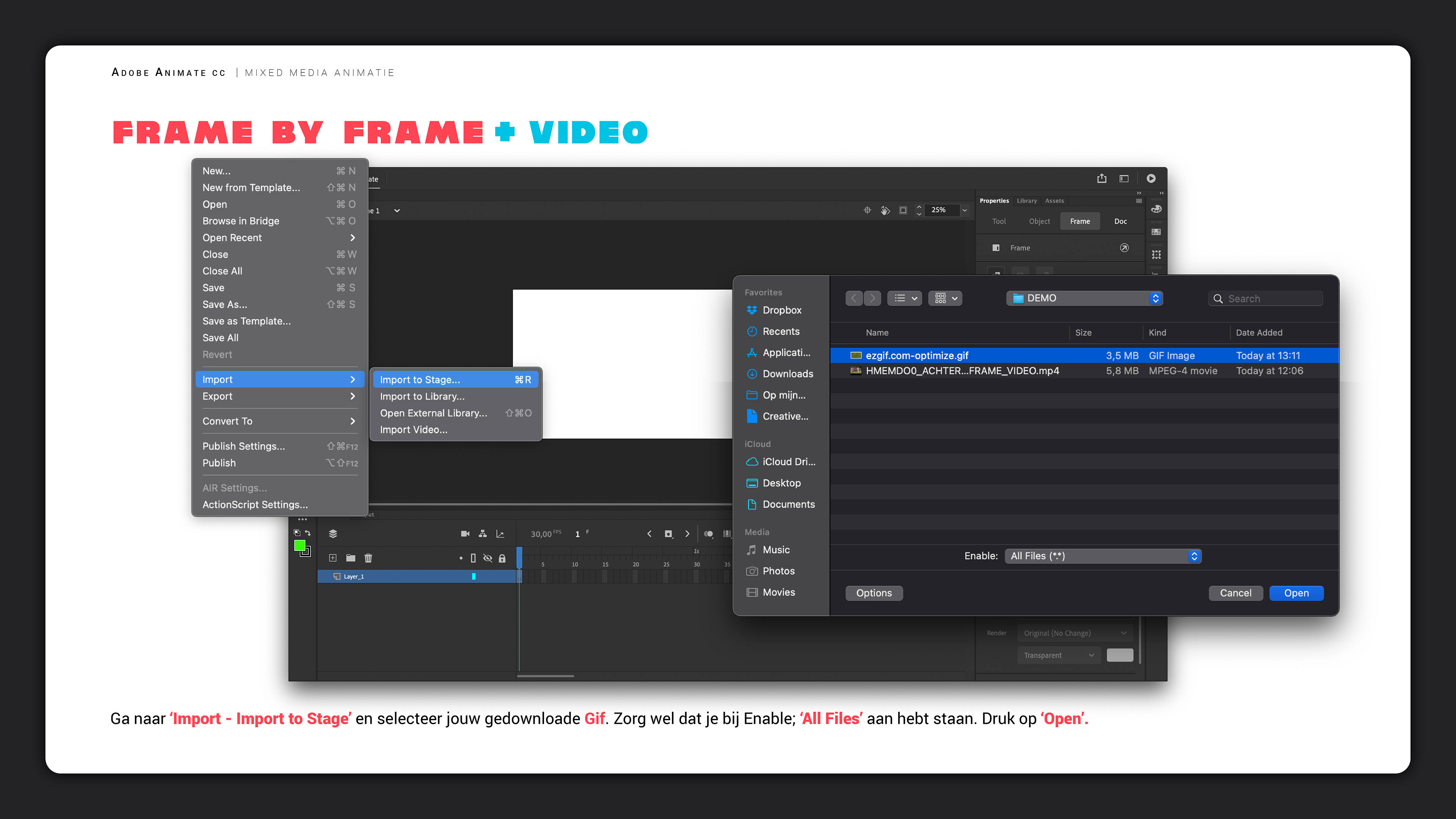Toggle the lock all layers padlock

point(502,559)
